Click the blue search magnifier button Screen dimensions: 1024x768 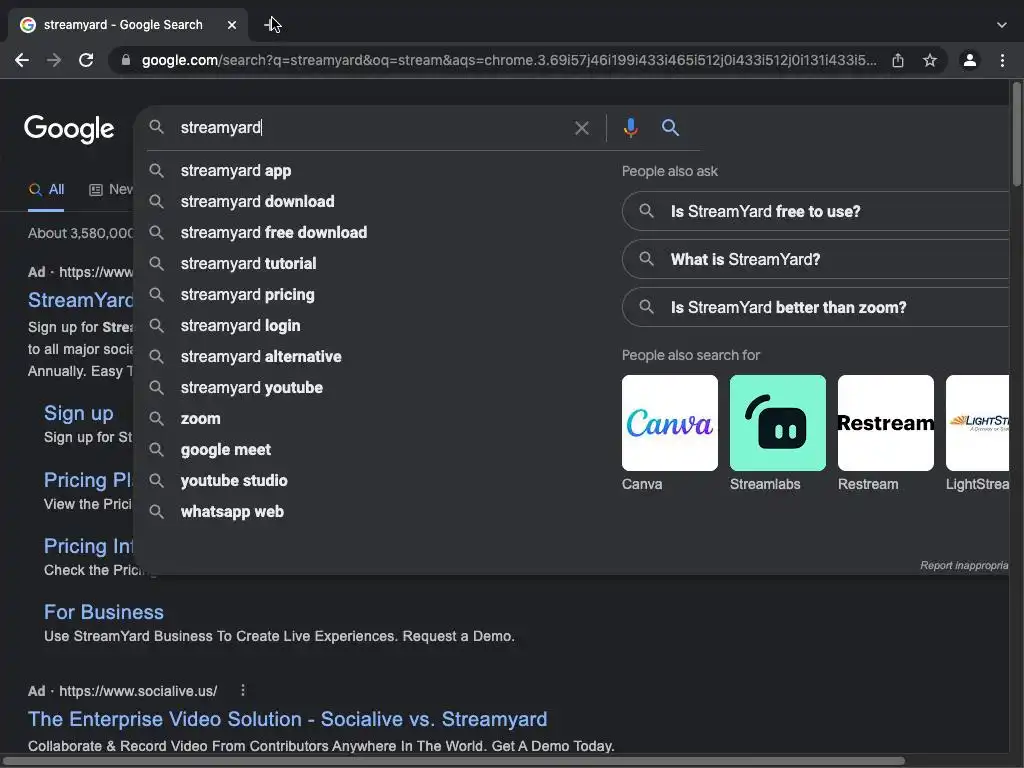point(670,127)
